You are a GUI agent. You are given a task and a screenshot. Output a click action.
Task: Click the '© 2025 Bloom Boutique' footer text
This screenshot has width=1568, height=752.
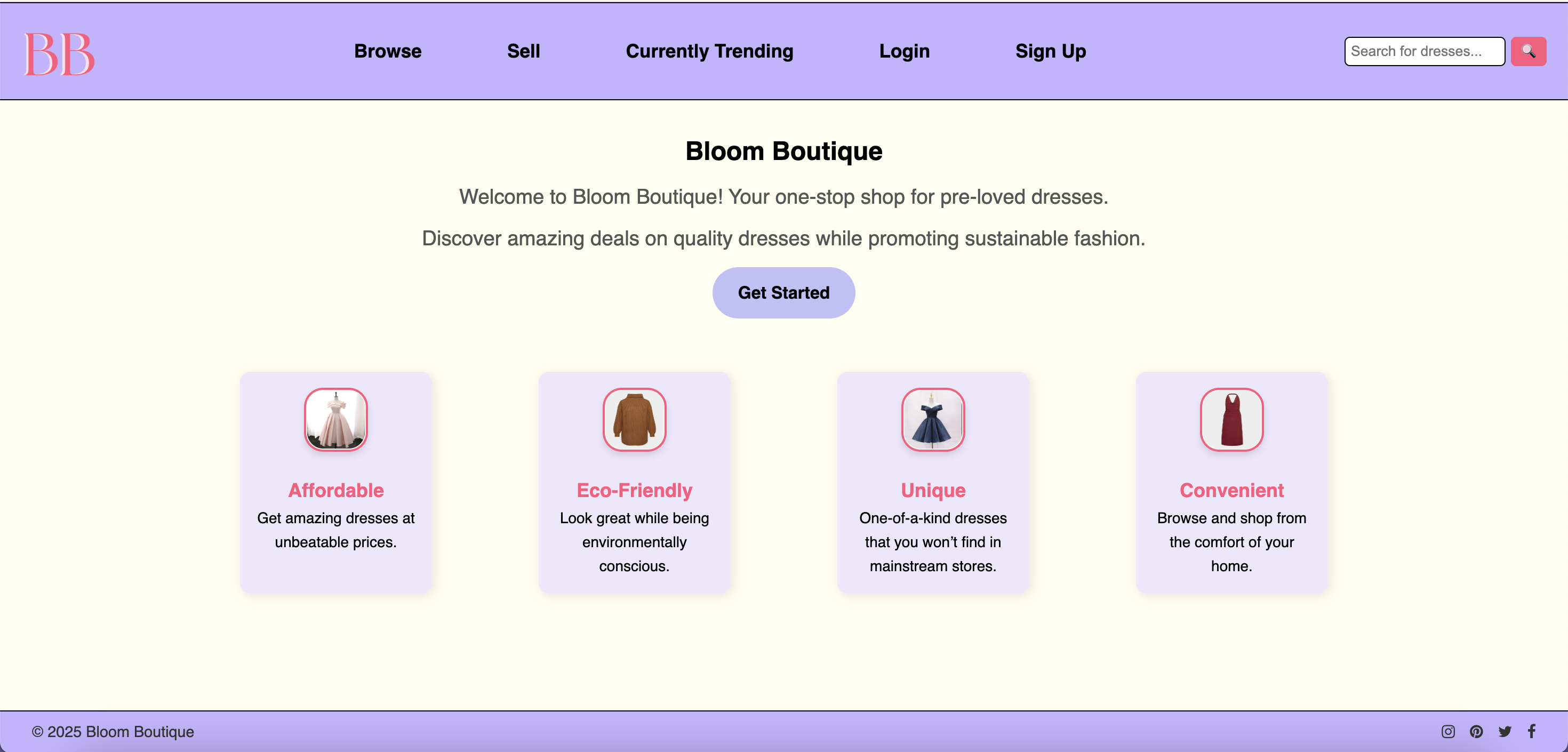113,731
